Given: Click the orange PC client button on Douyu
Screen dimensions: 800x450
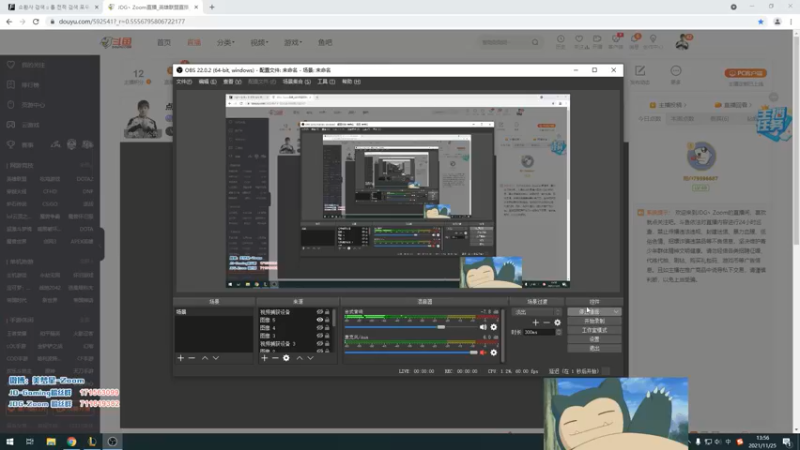Looking at the screenshot, I should tap(745, 73).
